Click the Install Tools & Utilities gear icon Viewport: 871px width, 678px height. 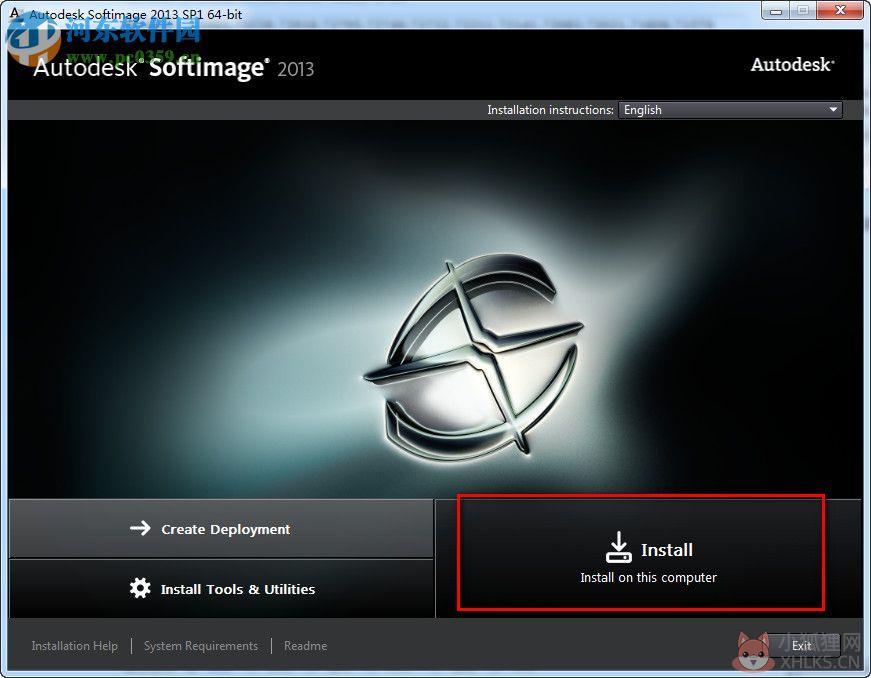[x=140, y=588]
